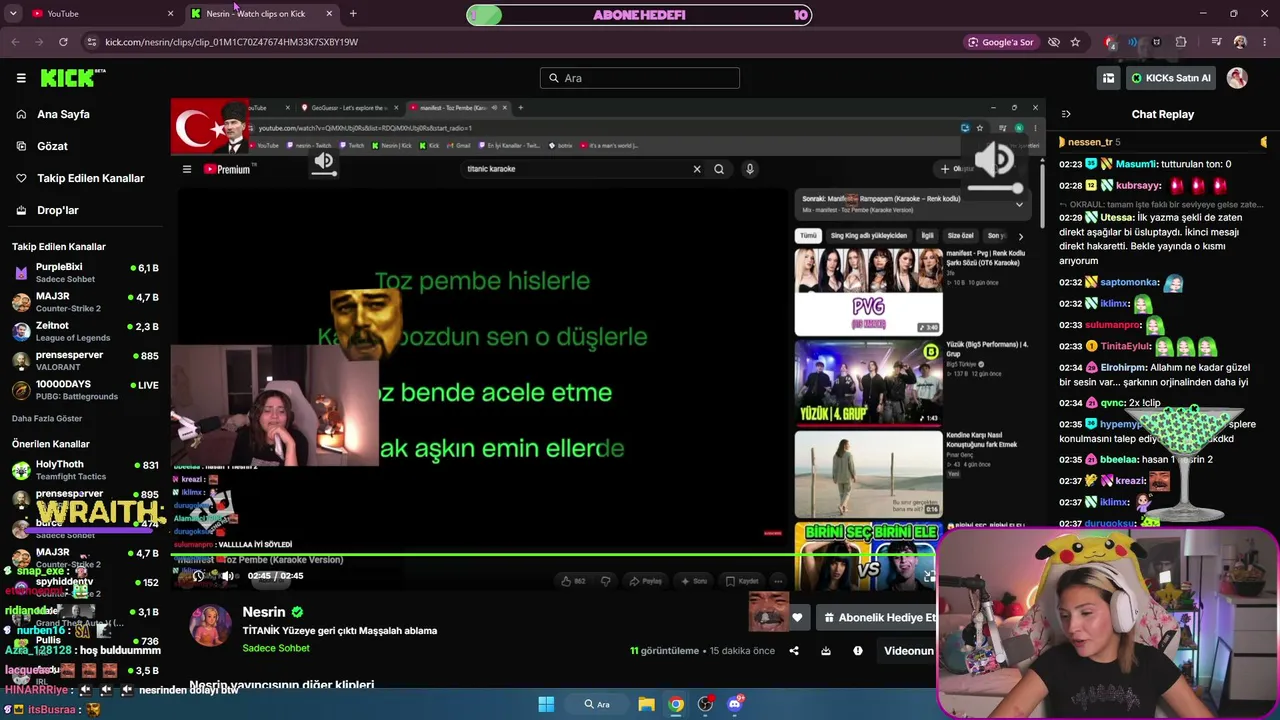This screenshot has width=1280, height=720.
Task: Open File Explorer from the taskbar
Action: 646,704
